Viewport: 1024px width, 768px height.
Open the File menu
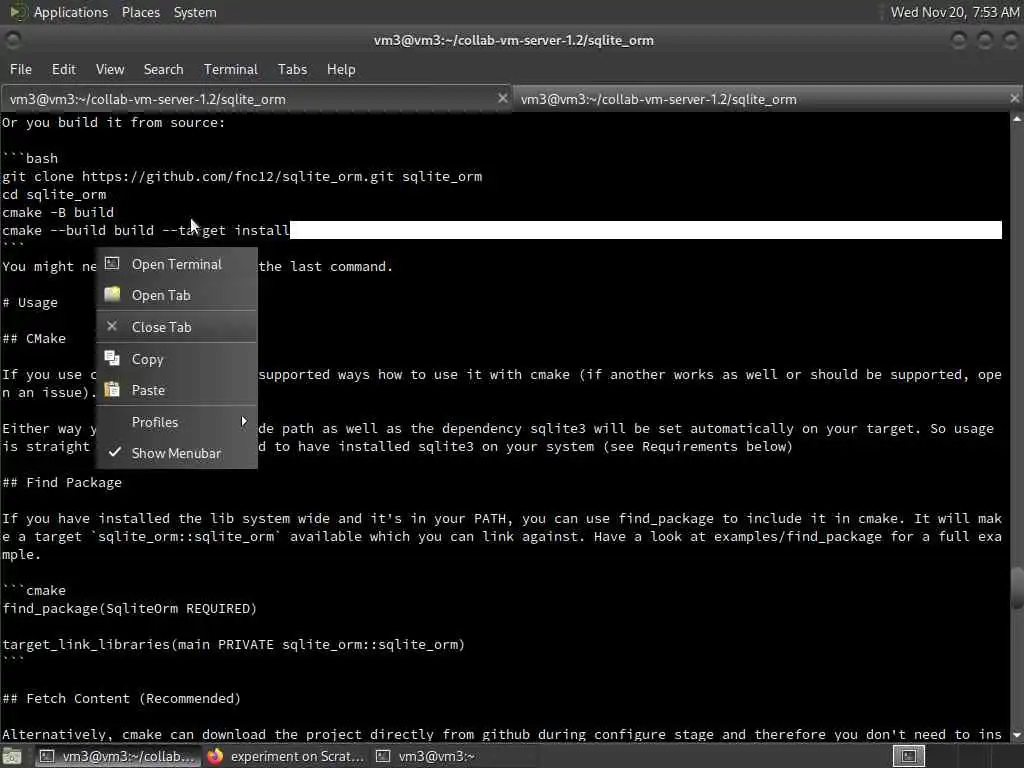click(x=21, y=69)
